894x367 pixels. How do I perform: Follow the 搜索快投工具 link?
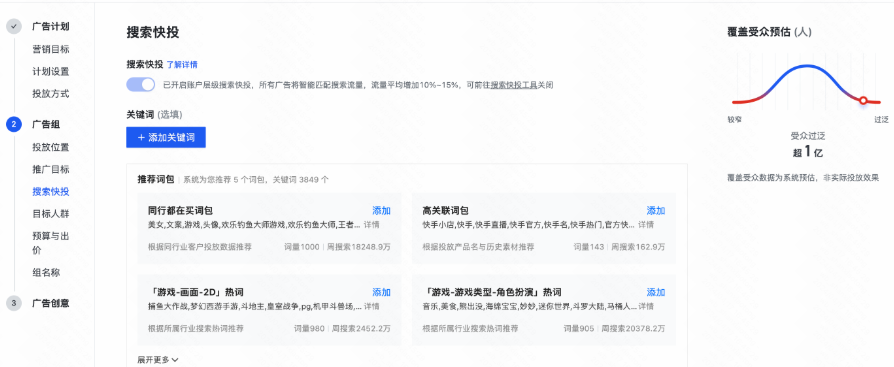514,85
